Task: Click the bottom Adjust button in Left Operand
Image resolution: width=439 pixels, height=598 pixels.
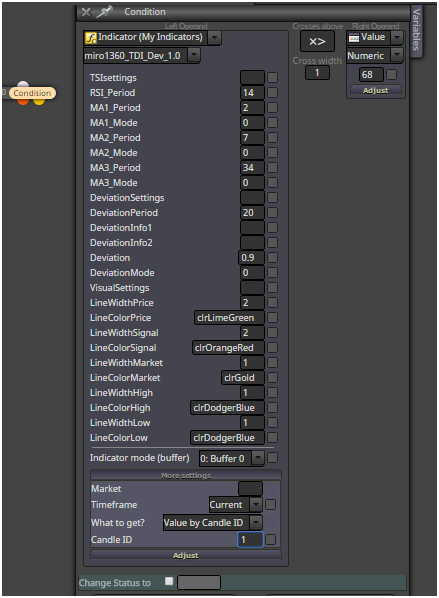Action: pyautogui.click(x=186, y=555)
